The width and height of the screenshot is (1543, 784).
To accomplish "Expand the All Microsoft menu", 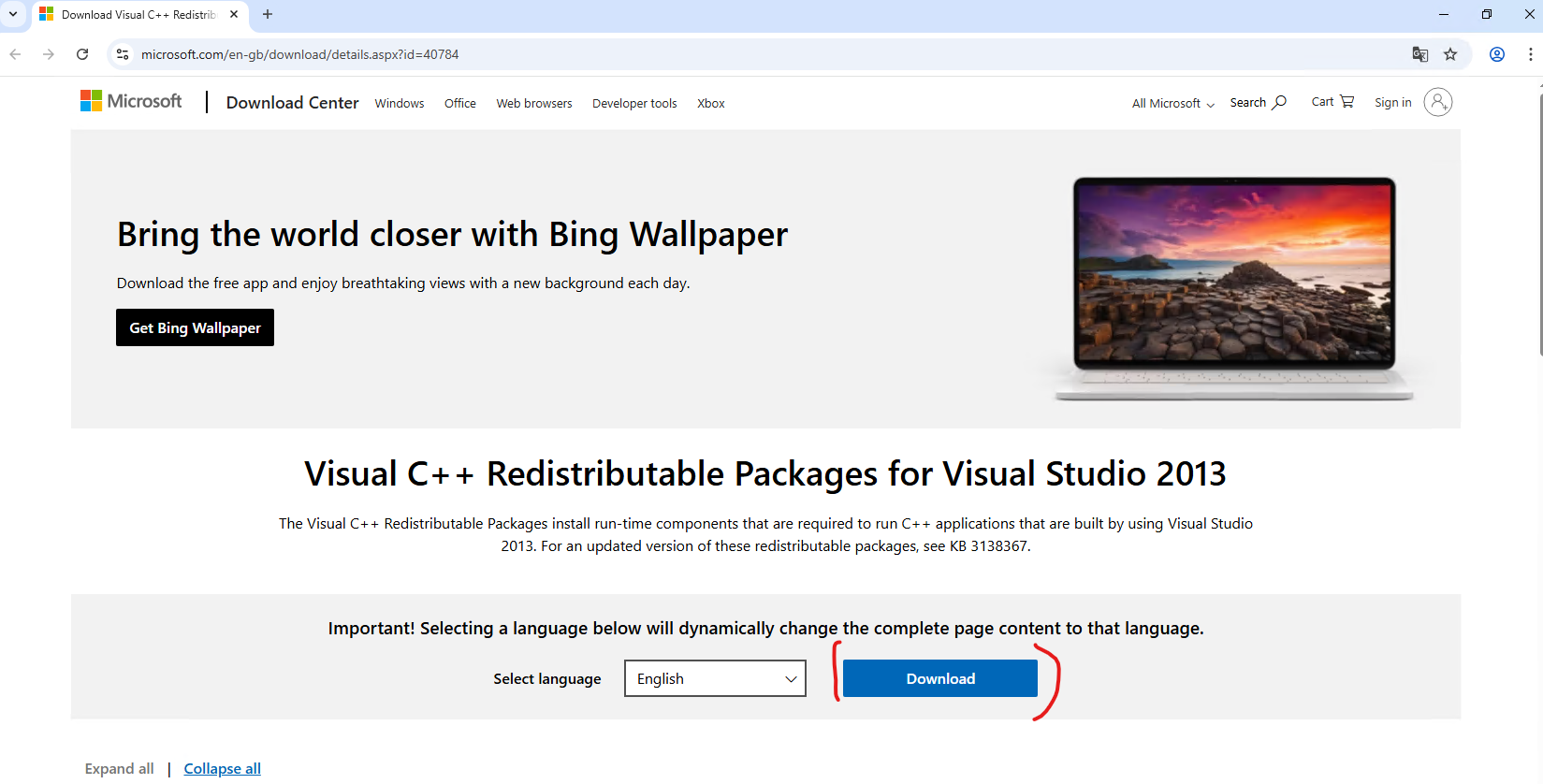I will pyautogui.click(x=1172, y=104).
